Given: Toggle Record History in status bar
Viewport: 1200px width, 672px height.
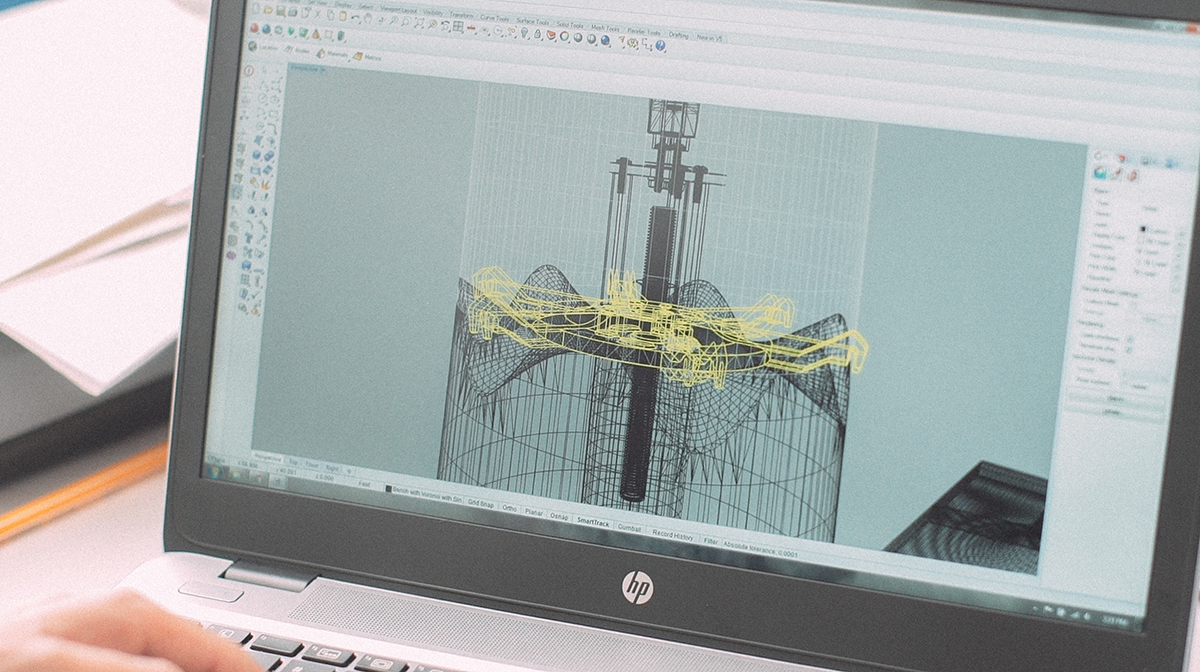Looking at the screenshot, I should pos(673,535).
